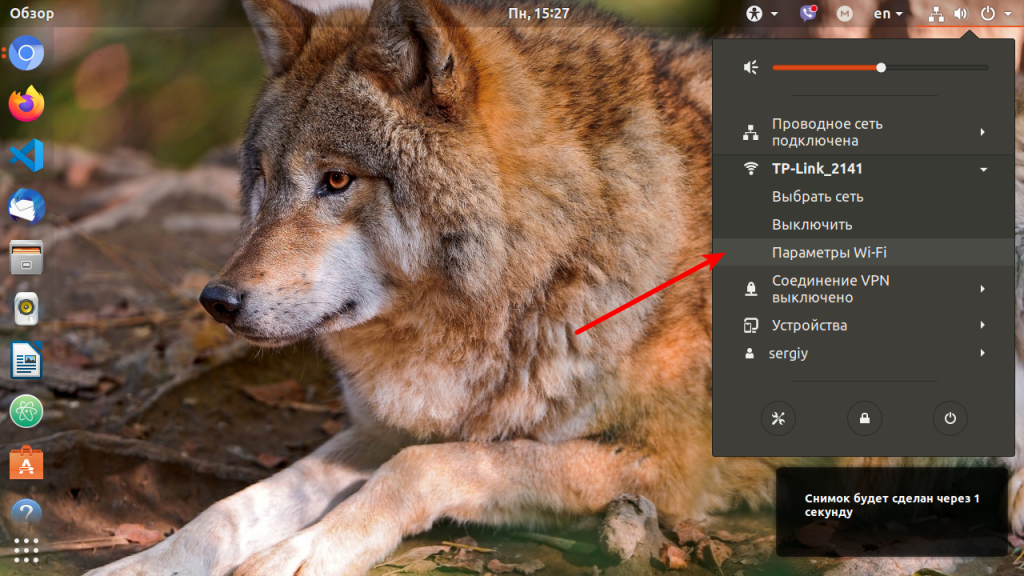
Task: Launch Chromium browser from the dock
Action: click(x=25, y=52)
